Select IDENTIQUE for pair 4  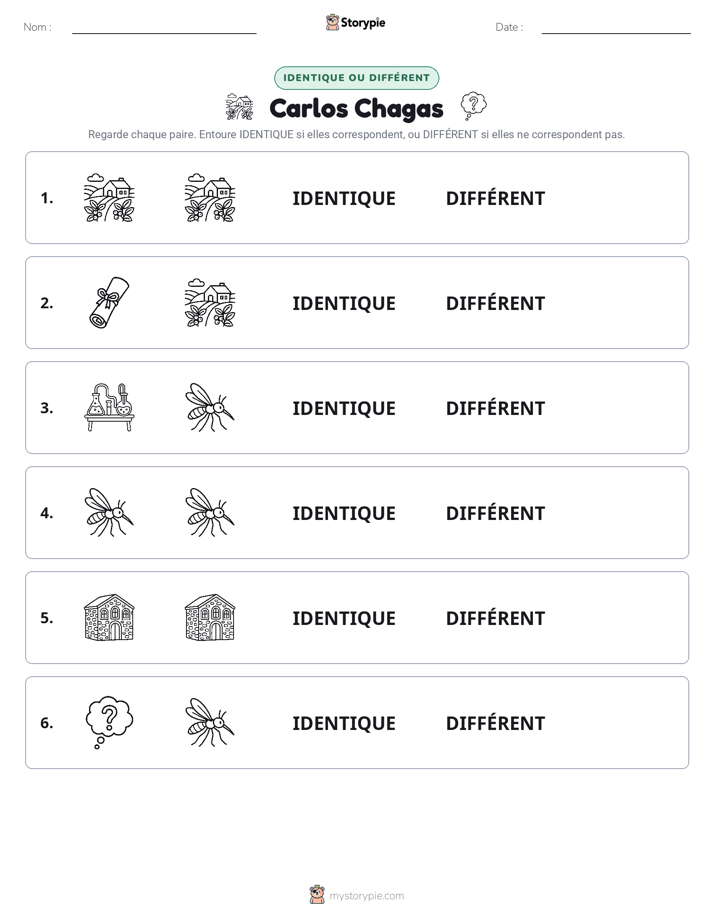click(344, 513)
